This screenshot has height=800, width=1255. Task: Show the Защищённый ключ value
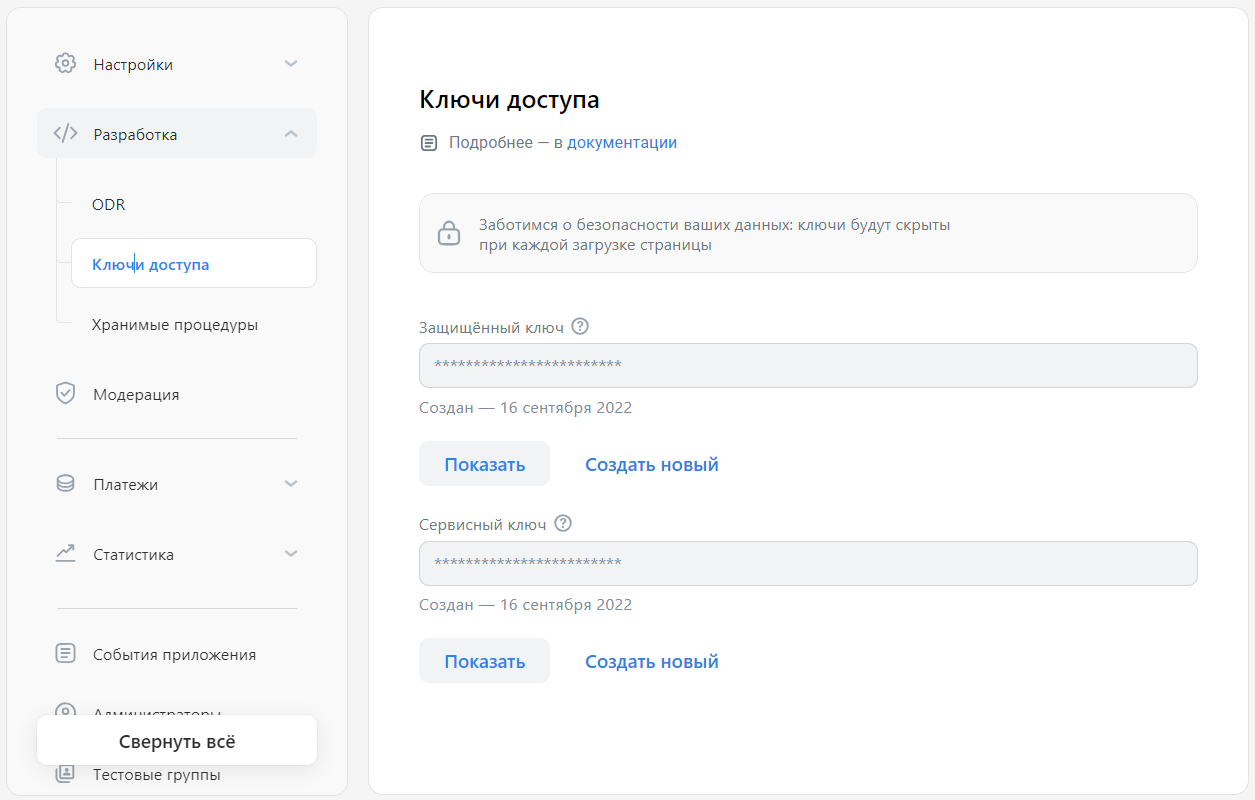484,463
